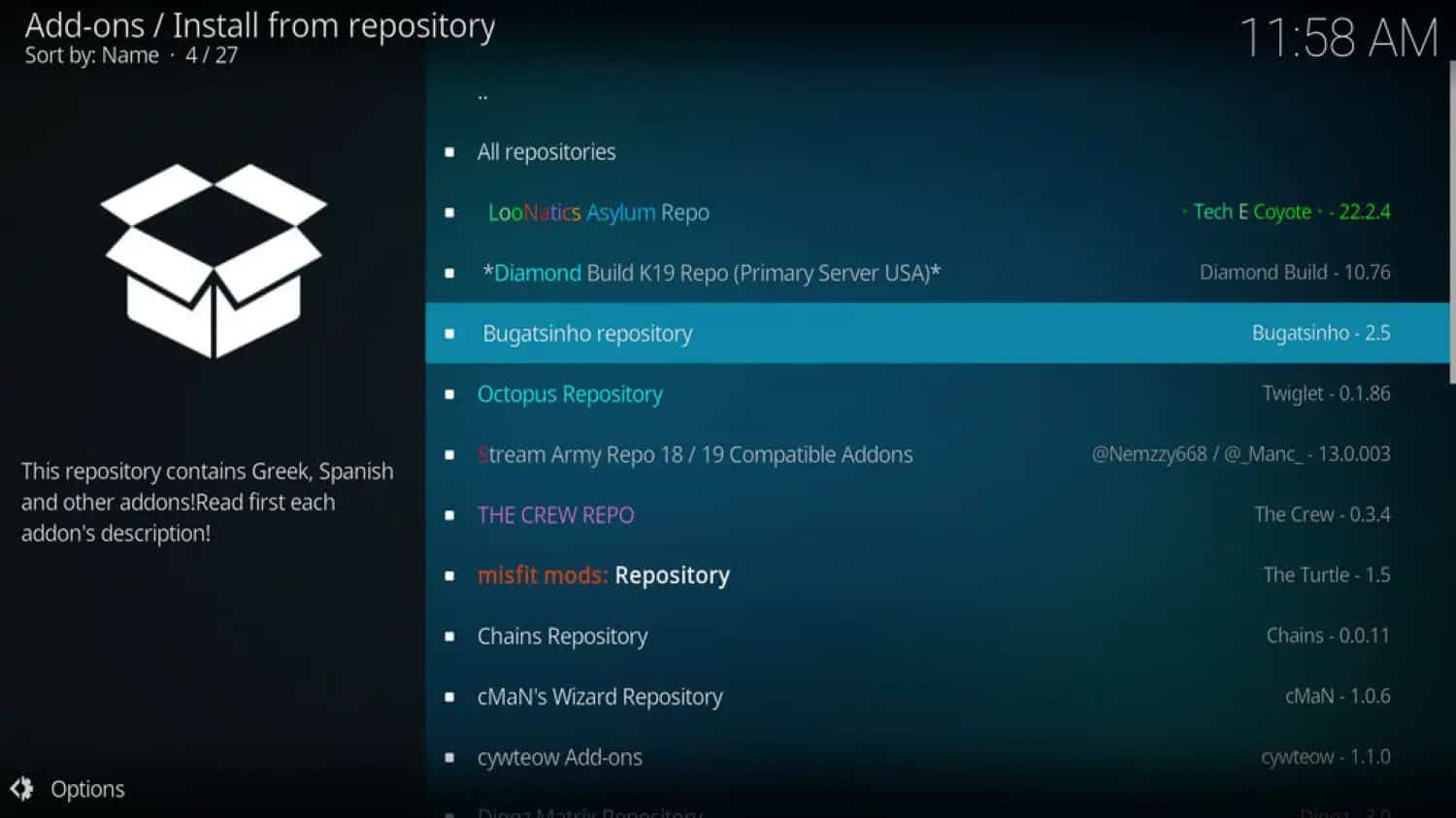Open Chains Repository
Image resolution: width=1456 pixels, height=818 pixels.
tap(938, 637)
